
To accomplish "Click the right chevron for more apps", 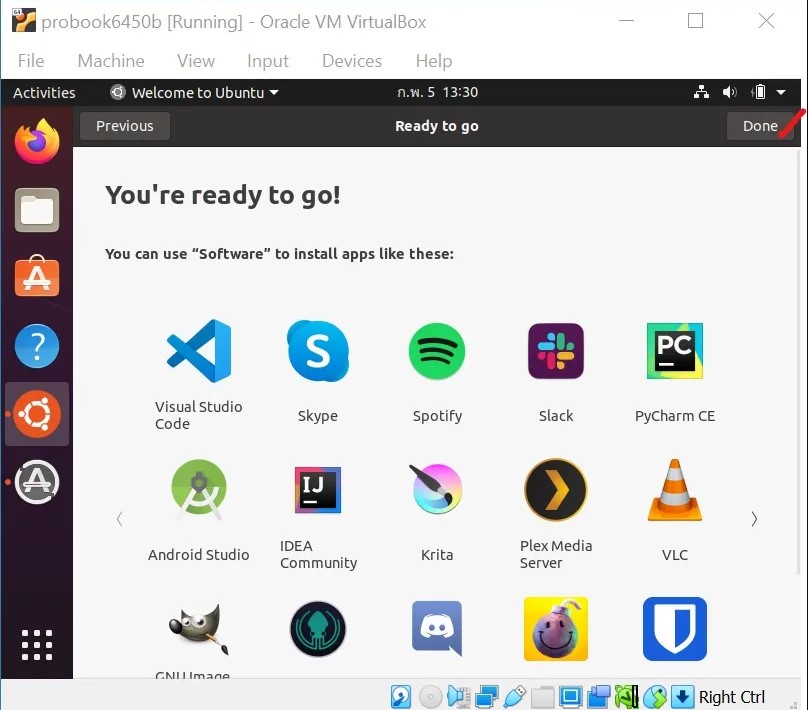I will (754, 519).
